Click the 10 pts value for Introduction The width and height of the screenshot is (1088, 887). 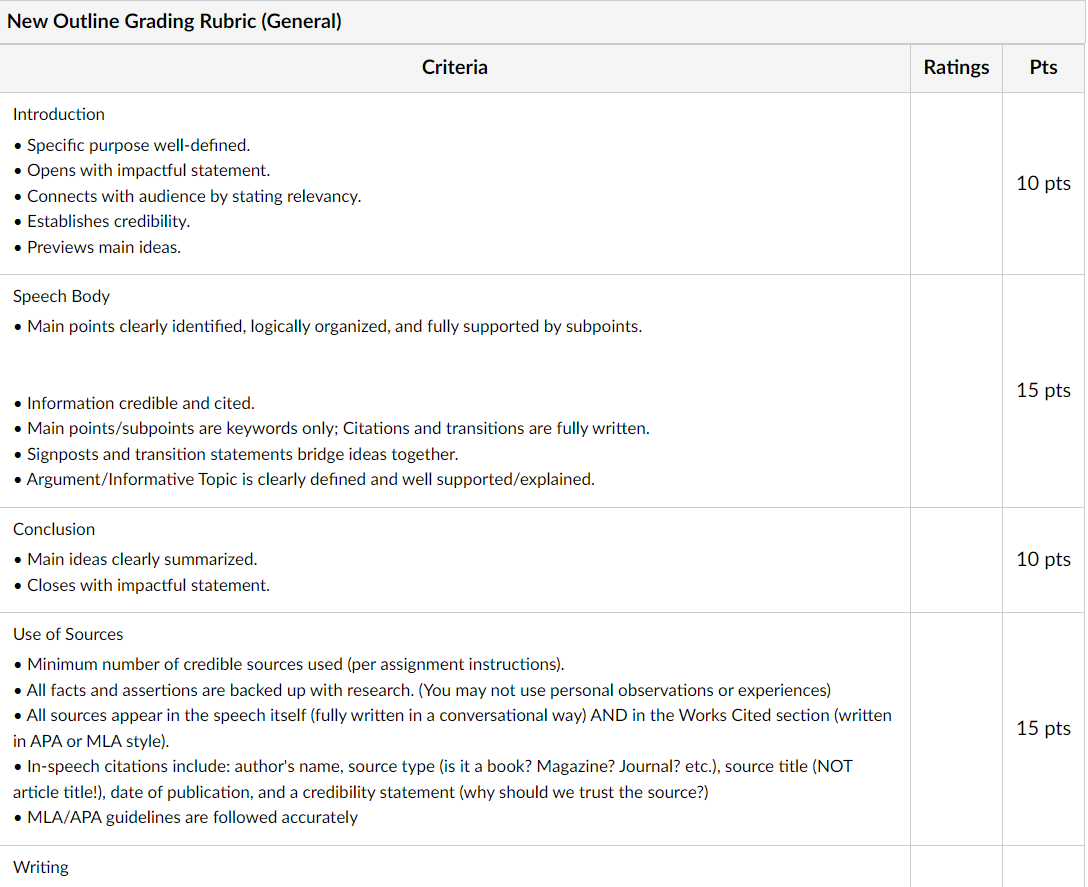1043,183
